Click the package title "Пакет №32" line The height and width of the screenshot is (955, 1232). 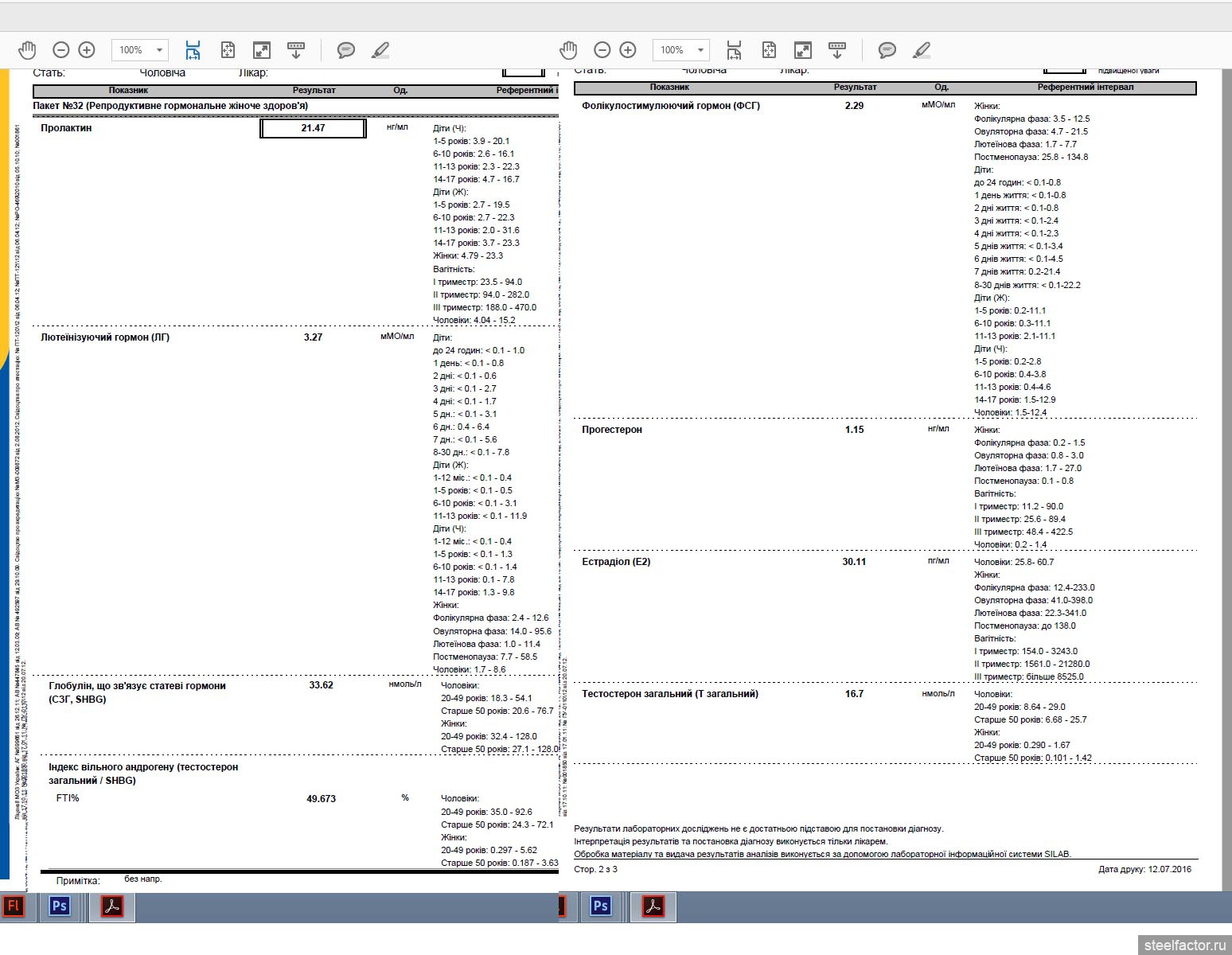pos(170,106)
